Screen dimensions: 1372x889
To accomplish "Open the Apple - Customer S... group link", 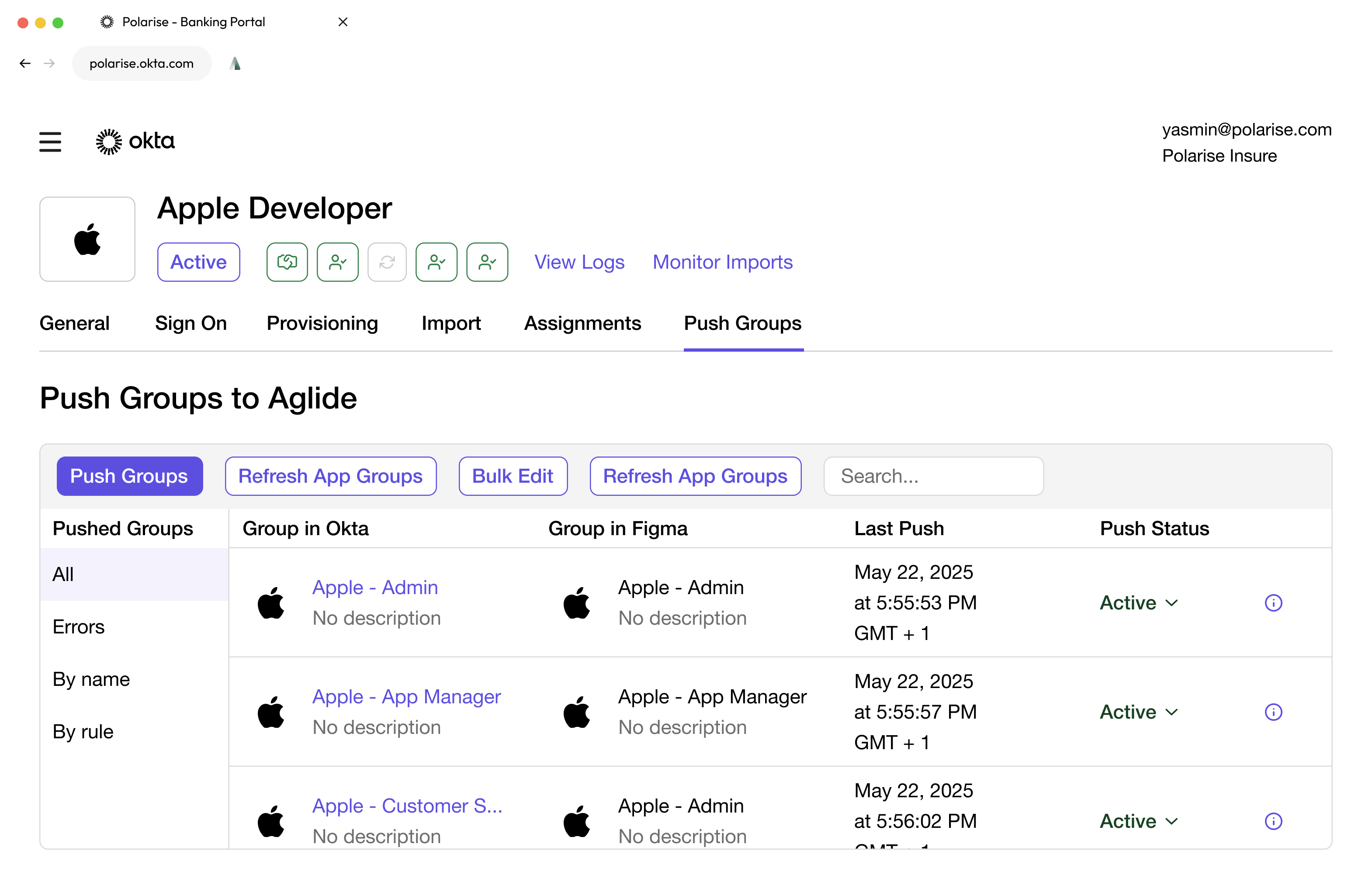I will click(408, 806).
